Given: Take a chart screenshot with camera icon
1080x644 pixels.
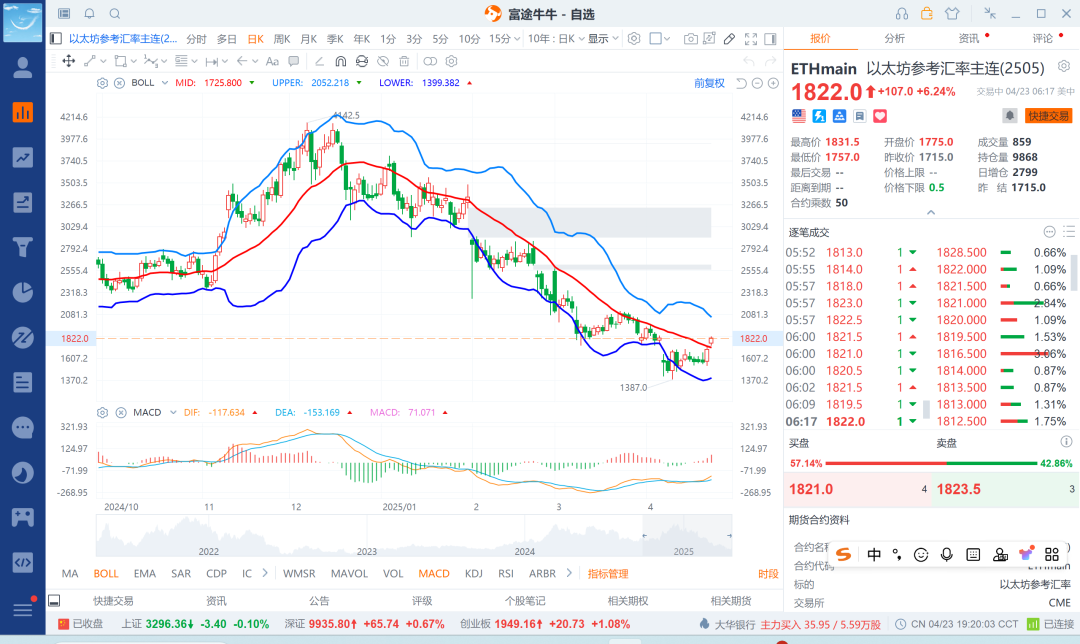Looking at the screenshot, I should [689, 39].
